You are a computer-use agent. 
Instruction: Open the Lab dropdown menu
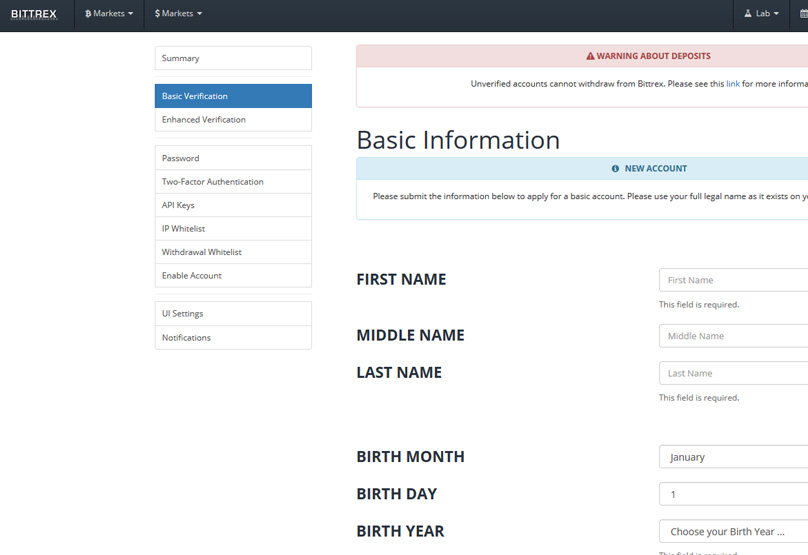click(762, 13)
